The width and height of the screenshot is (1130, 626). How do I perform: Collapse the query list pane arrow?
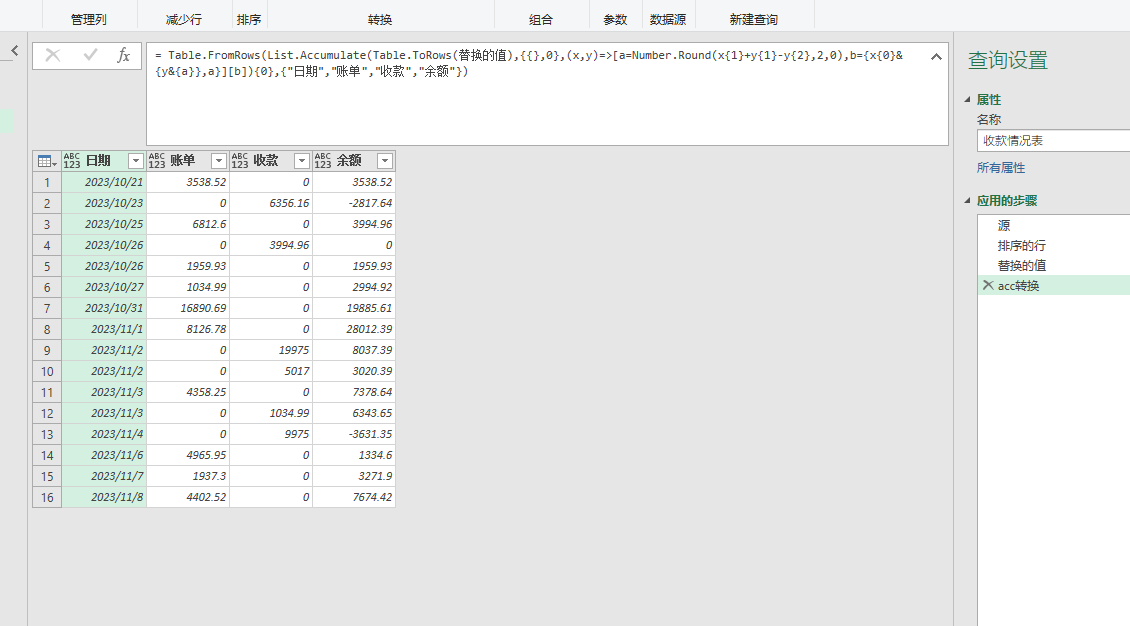[x=14, y=50]
